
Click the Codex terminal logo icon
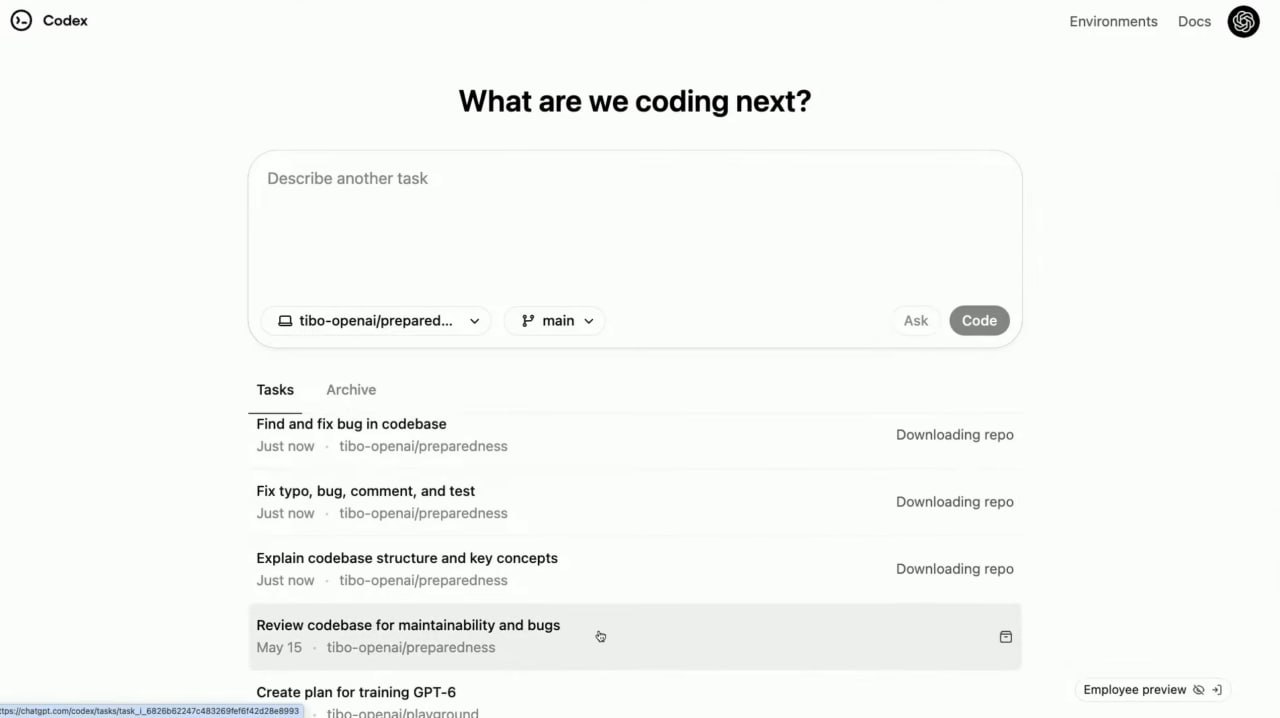[x=21, y=21]
